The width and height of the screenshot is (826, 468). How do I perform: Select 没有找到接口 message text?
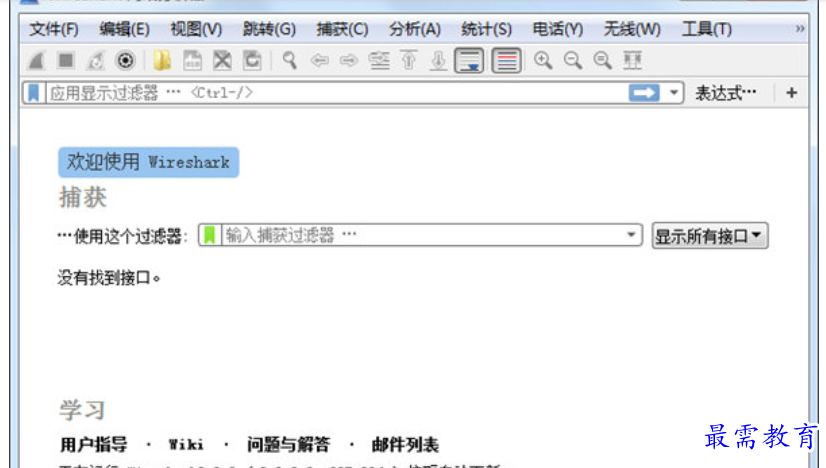109,277
